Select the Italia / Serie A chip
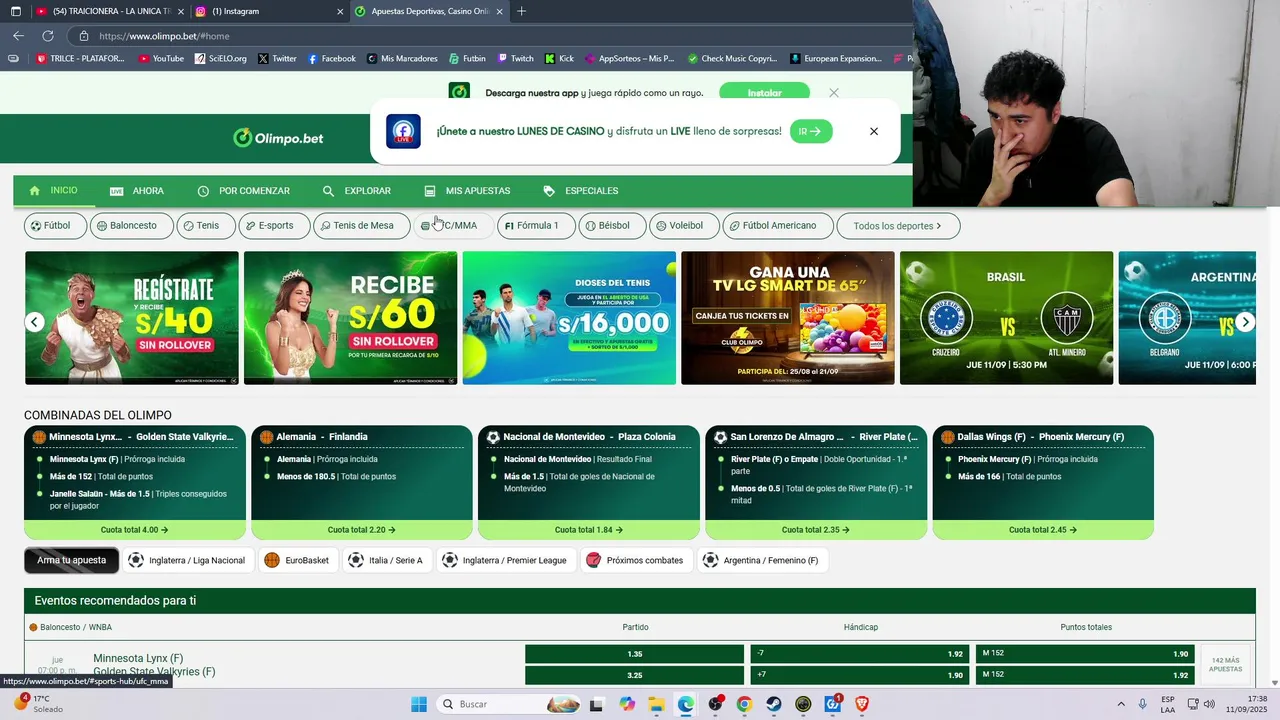 pos(386,560)
